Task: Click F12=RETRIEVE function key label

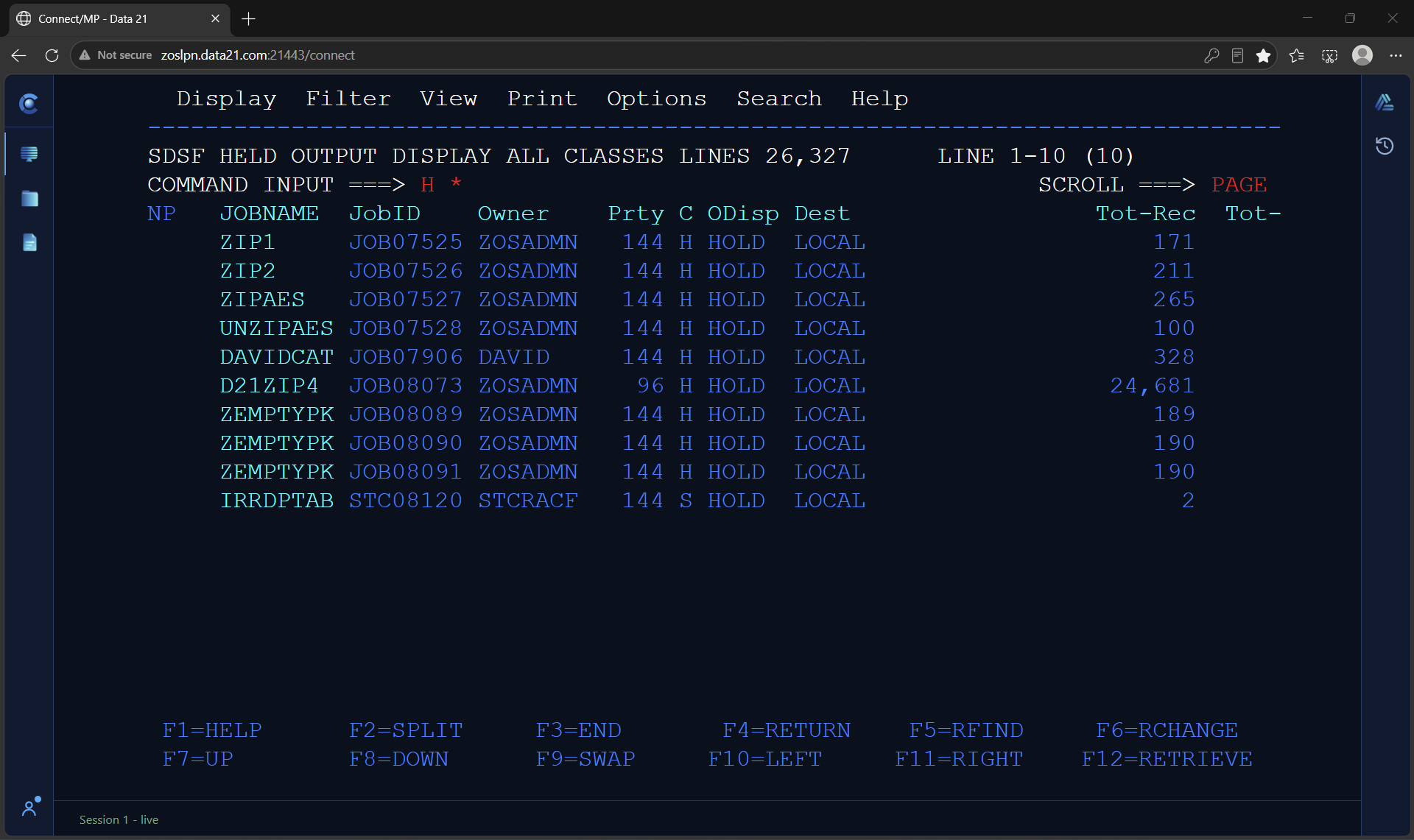Action: coord(1167,759)
